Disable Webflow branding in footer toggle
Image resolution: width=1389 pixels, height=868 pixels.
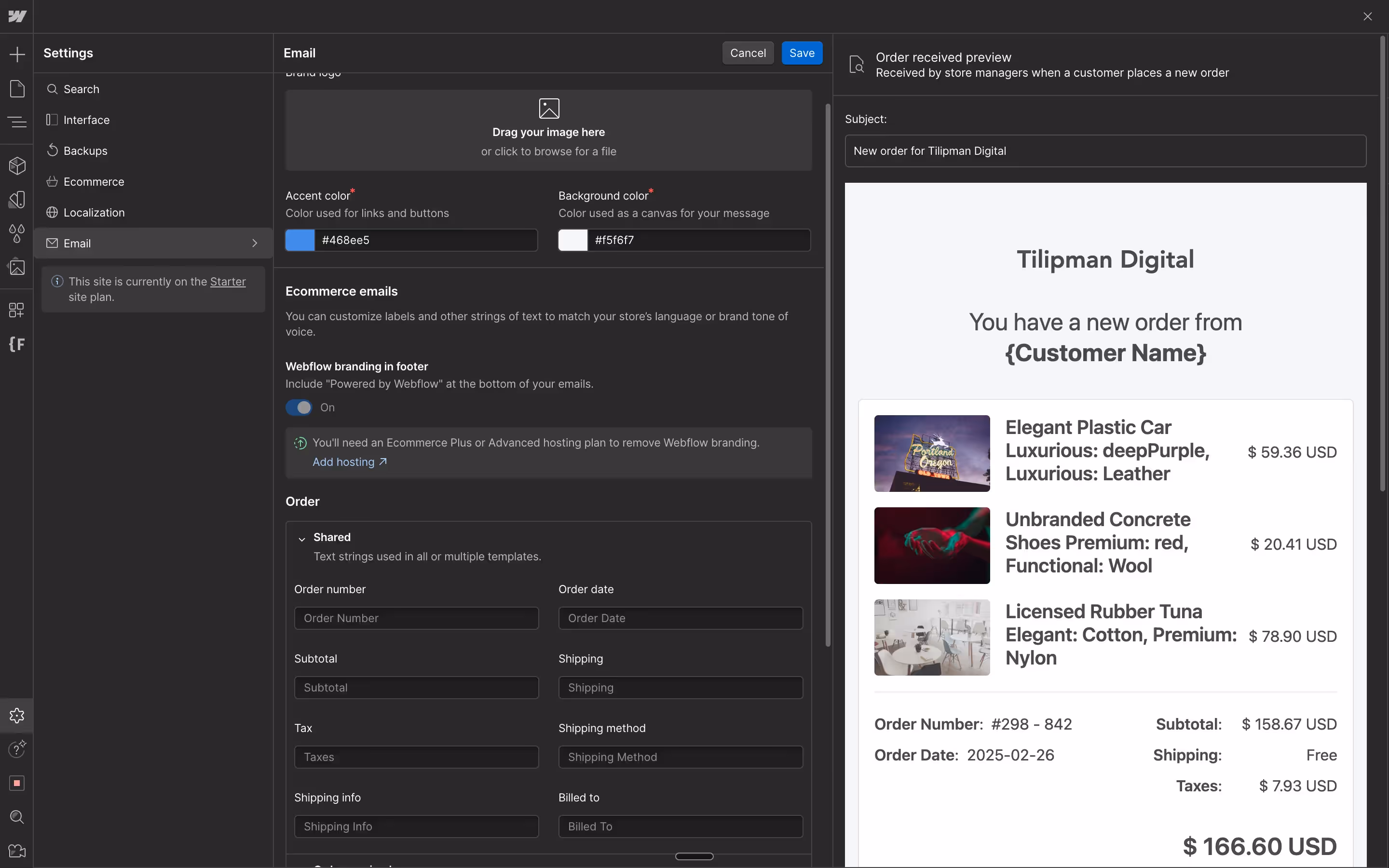(x=299, y=407)
